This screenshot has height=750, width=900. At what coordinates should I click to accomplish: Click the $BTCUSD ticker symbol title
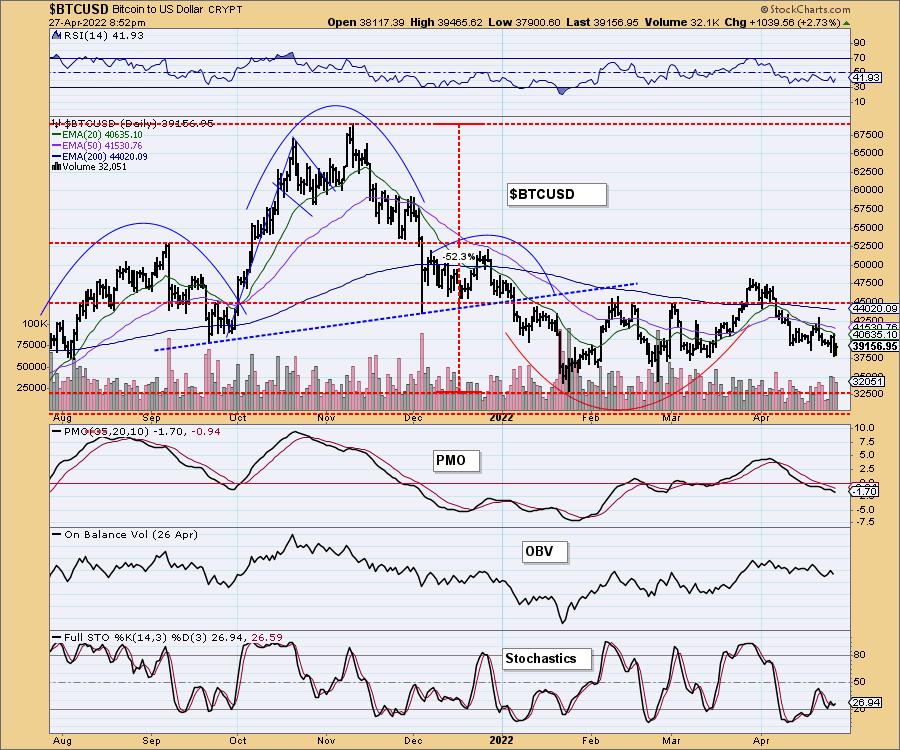pyautogui.click(x=79, y=9)
